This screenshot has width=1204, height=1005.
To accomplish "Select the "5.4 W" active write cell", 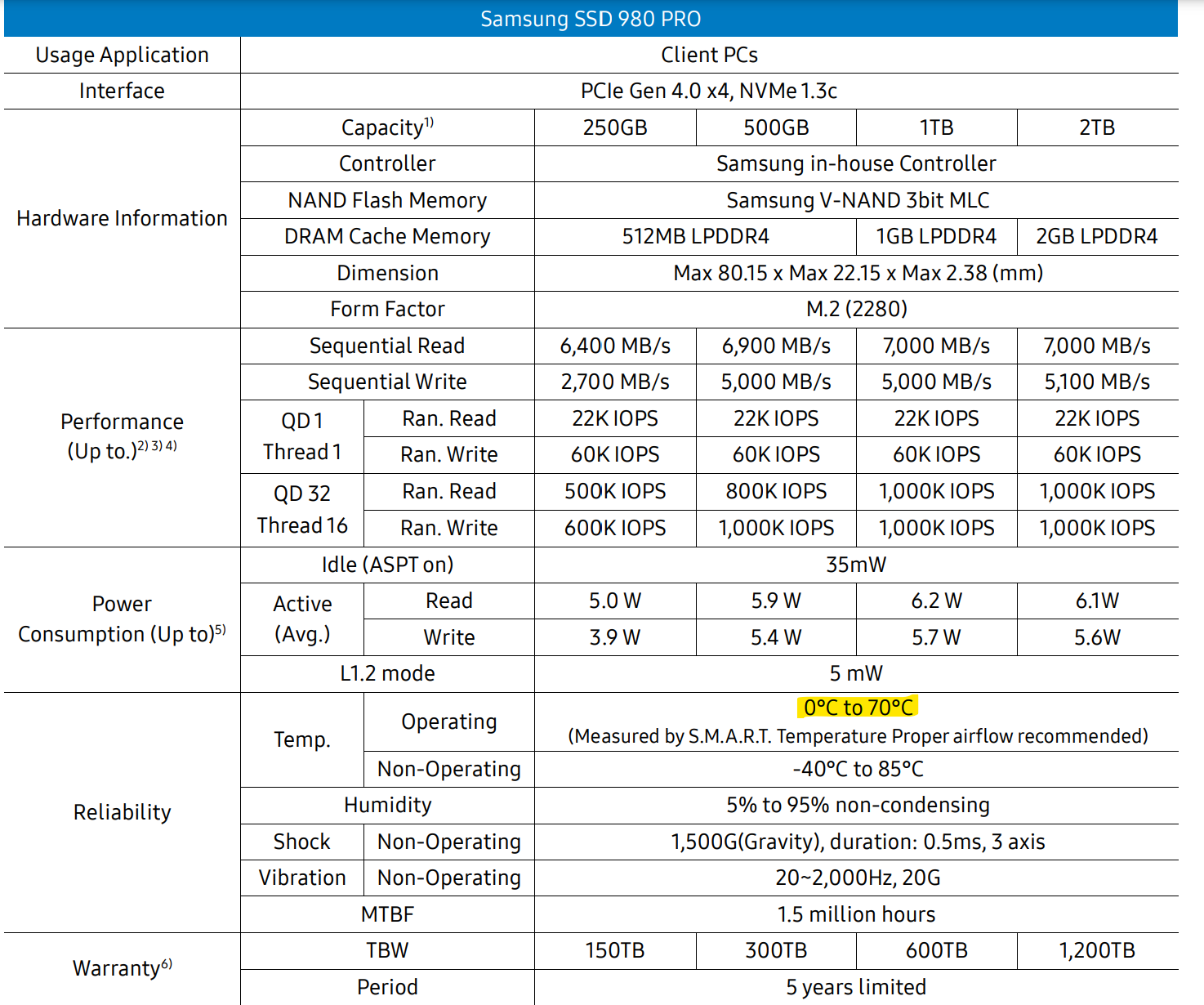I will click(x=776, y=637).
